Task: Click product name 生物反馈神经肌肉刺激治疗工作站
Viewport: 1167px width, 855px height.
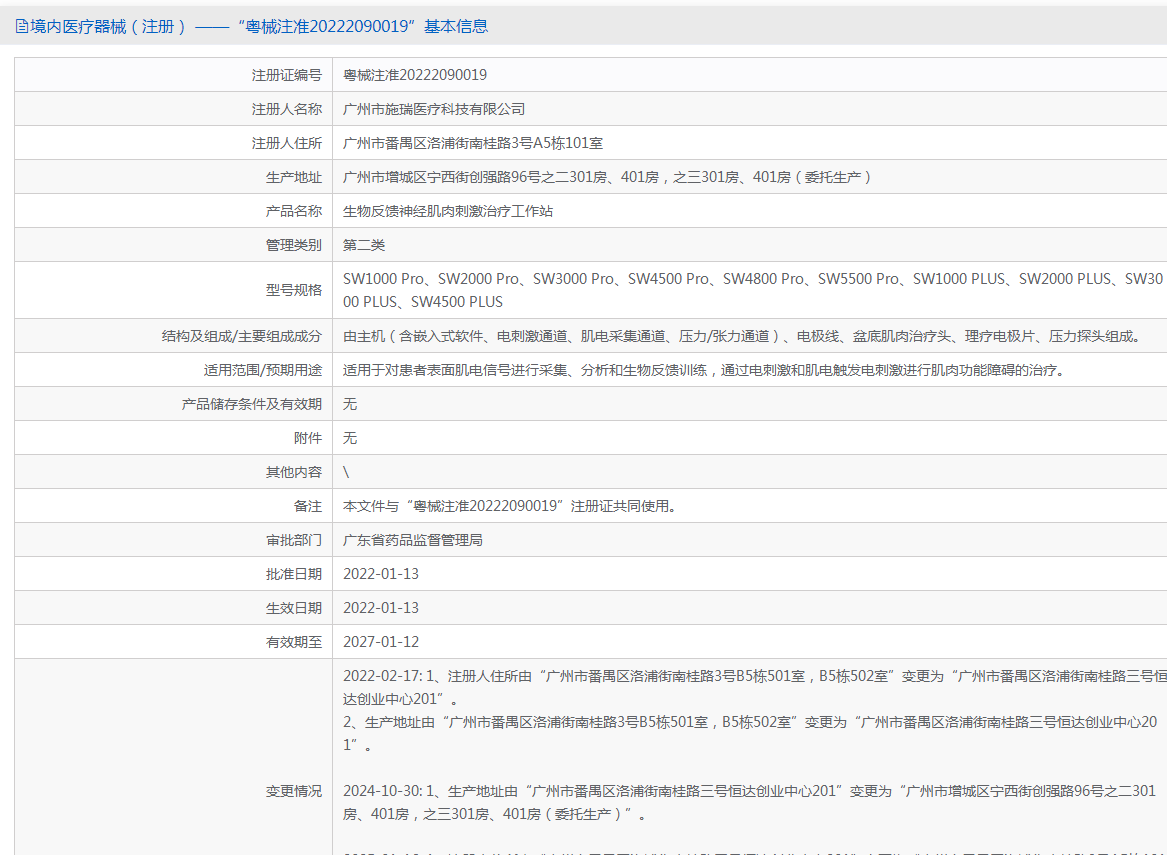Action: 448,211
